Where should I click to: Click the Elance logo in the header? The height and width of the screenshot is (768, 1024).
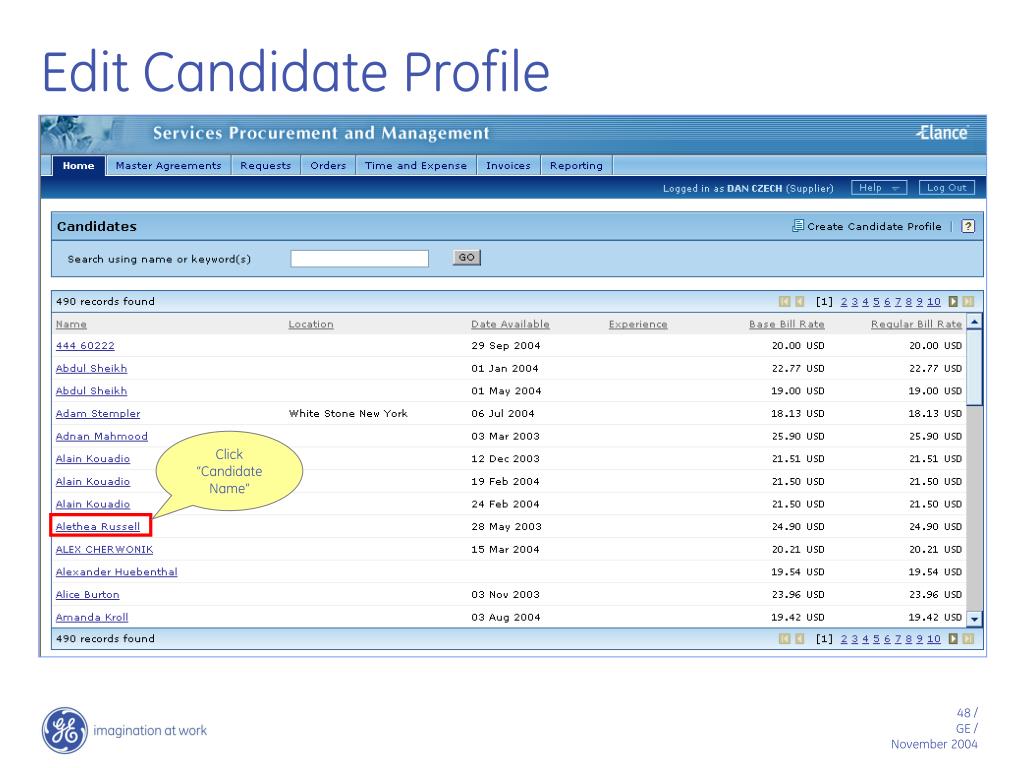pos(941,132)
